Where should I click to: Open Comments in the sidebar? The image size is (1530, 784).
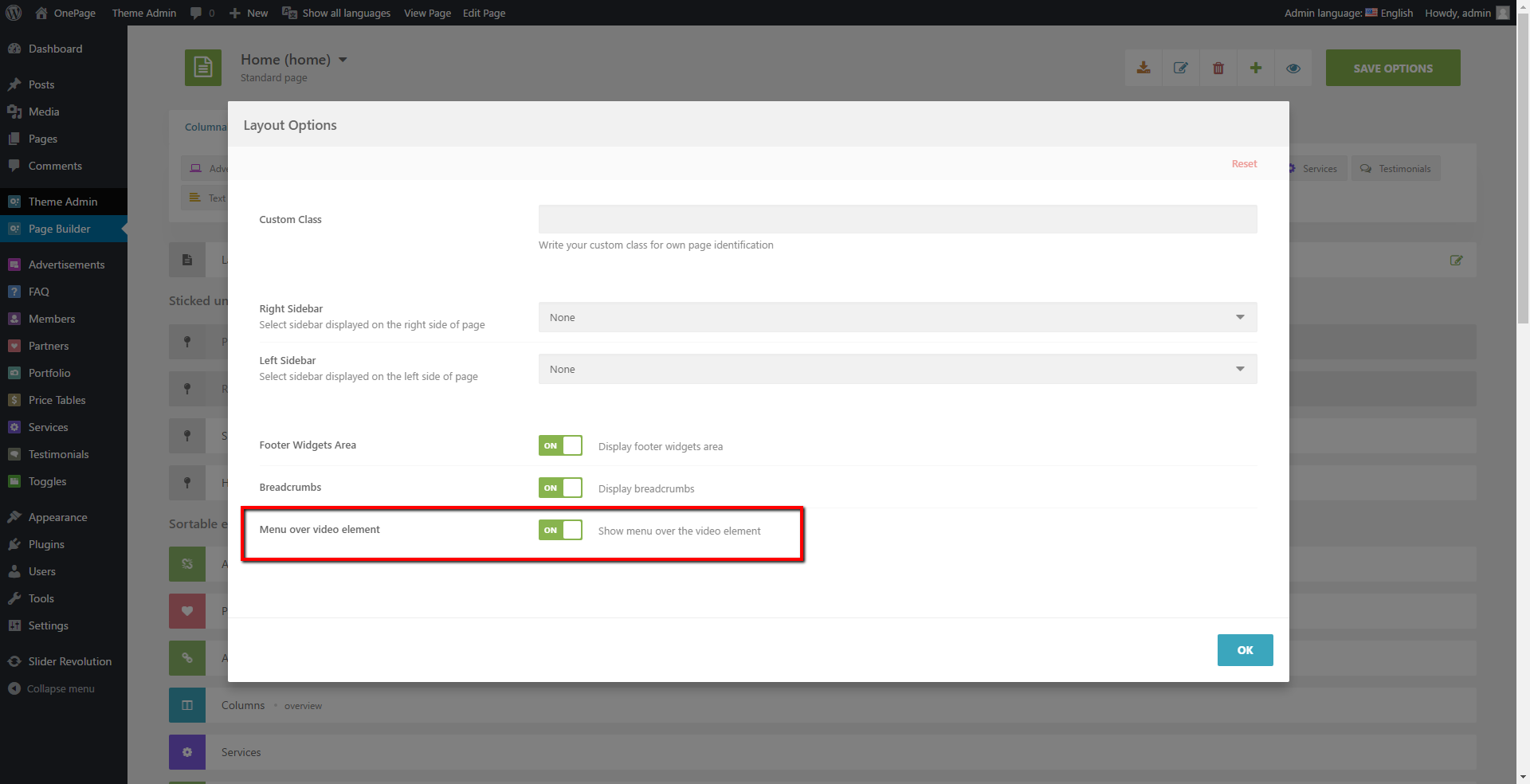click(64, 166)
